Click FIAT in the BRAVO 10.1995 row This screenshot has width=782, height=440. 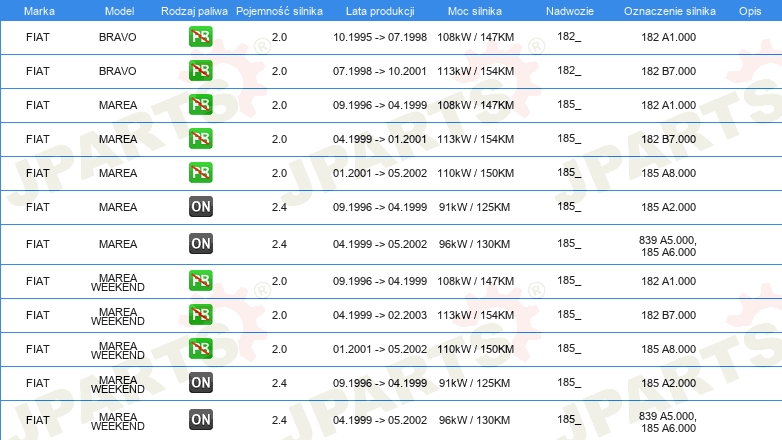(x=38, y=37)
